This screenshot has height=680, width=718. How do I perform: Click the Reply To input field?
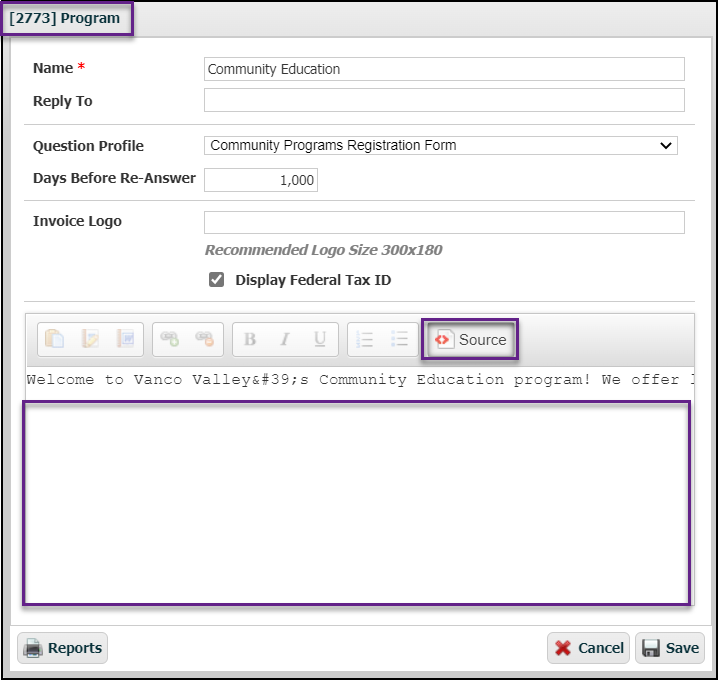click(444, 100)
